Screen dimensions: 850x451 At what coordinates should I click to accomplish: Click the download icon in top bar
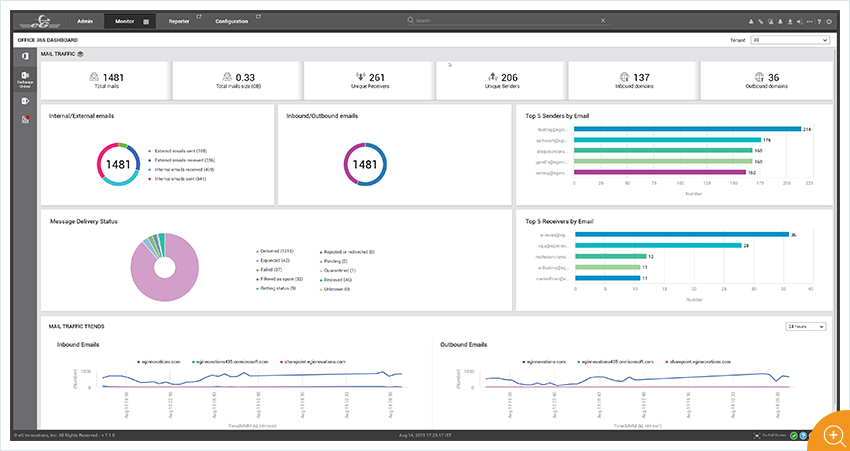coord(790,22)
